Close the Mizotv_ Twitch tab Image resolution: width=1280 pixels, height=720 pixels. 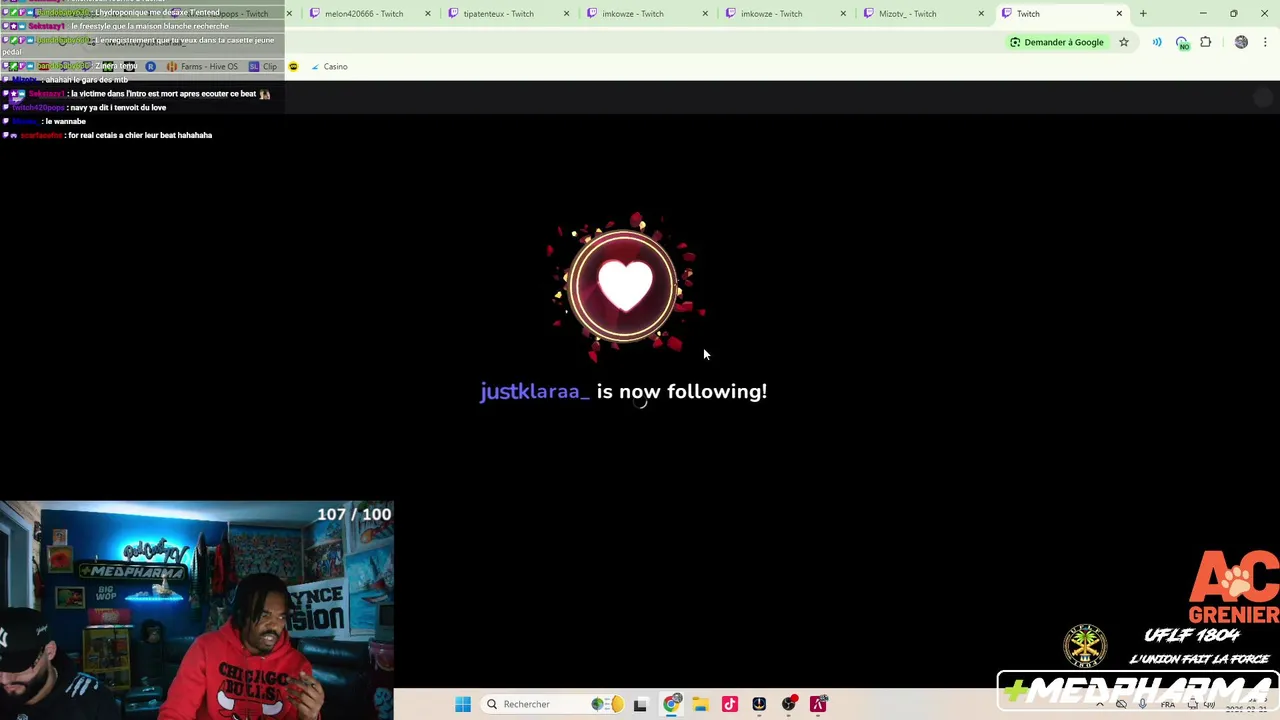[x=981, y=14]
